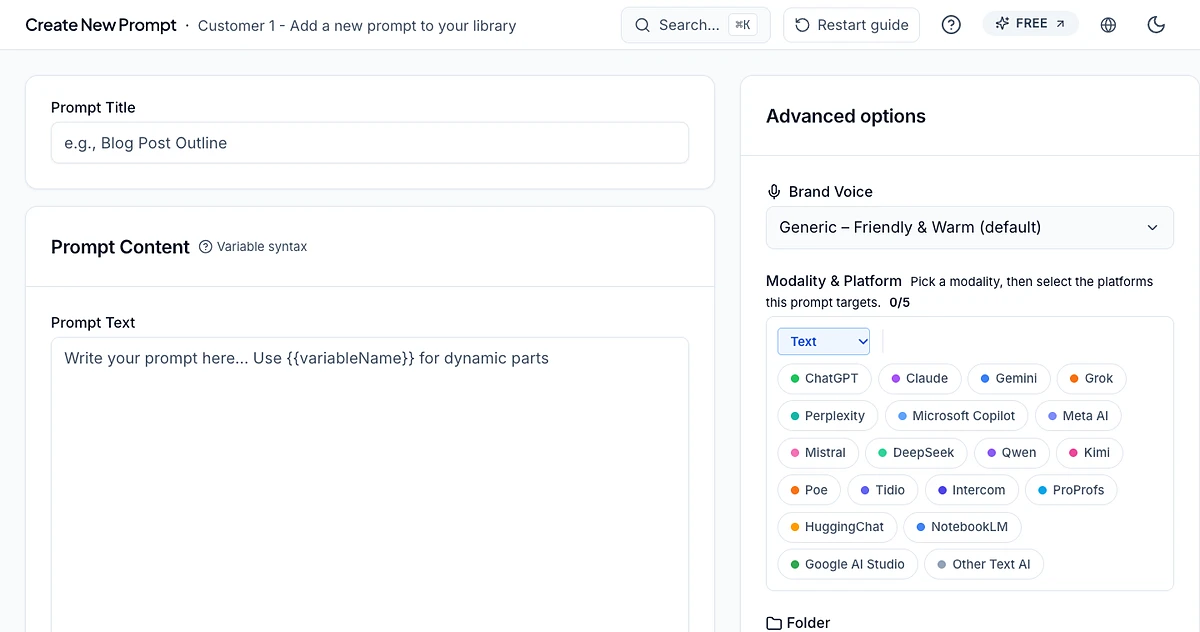Image resolution: width=1200 pixels, height=632 pixels.
Task: Toggle the Poe platform chip
Action: (x=809, y=490)
